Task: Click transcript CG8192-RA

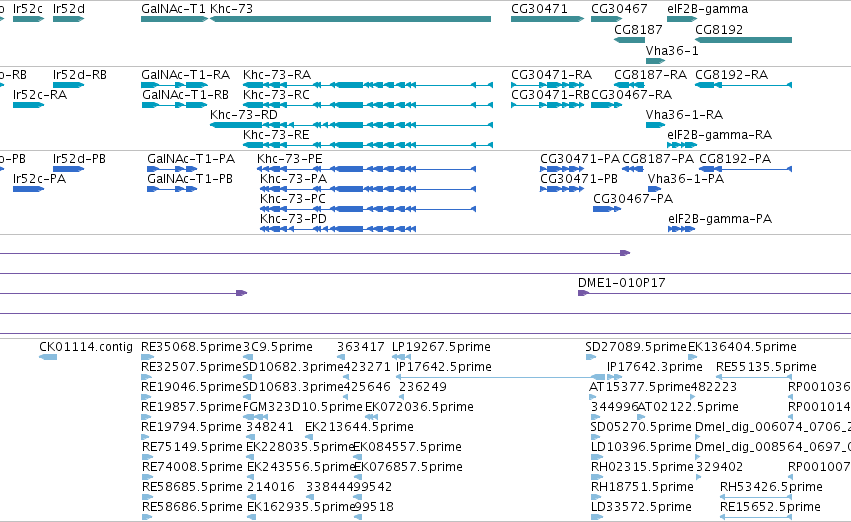Action: [744, 85]
